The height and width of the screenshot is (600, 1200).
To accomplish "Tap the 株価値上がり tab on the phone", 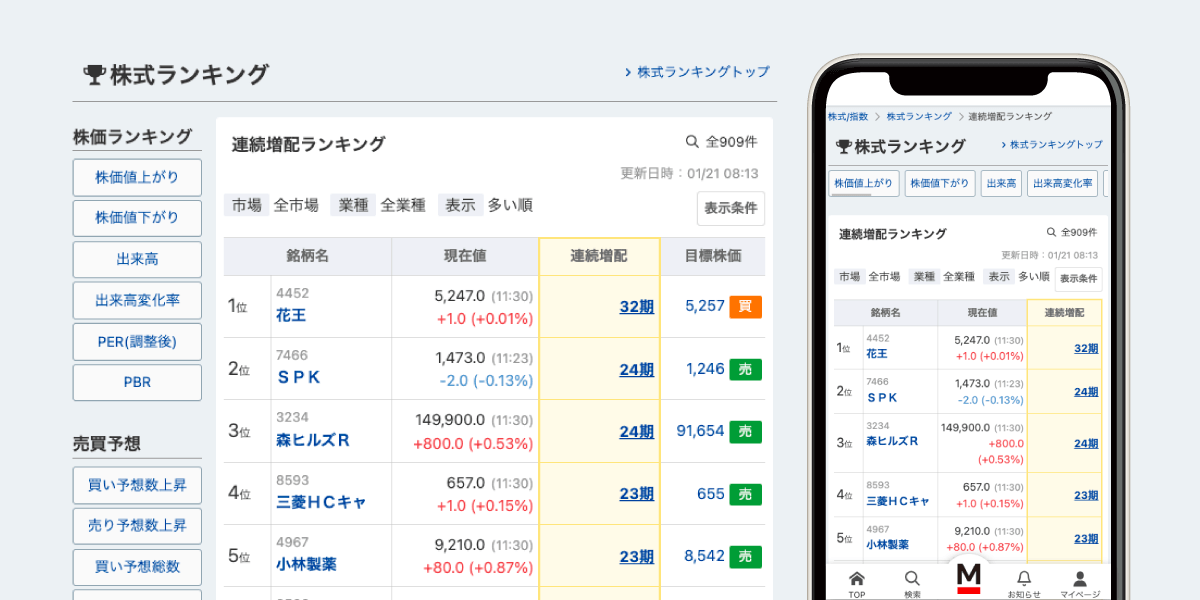I will (x=863, y=184).
